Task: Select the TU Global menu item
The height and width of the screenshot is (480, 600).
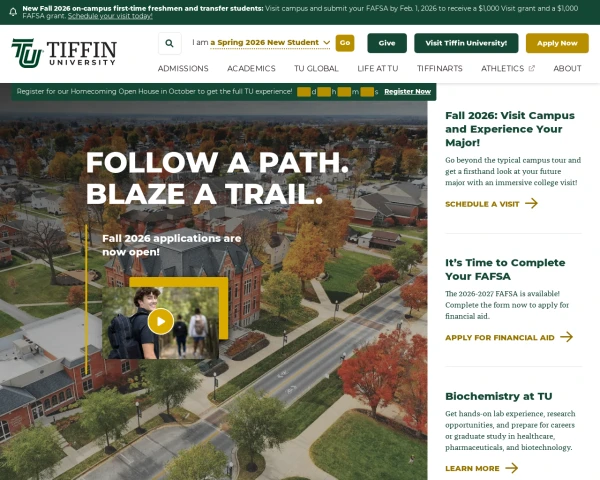Action: (x=316, y=69)
